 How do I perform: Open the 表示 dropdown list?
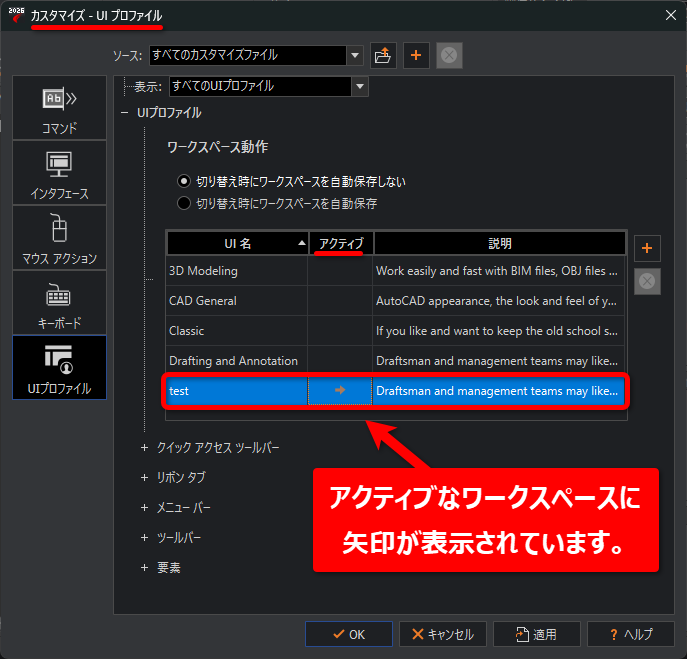coord(360,86)
